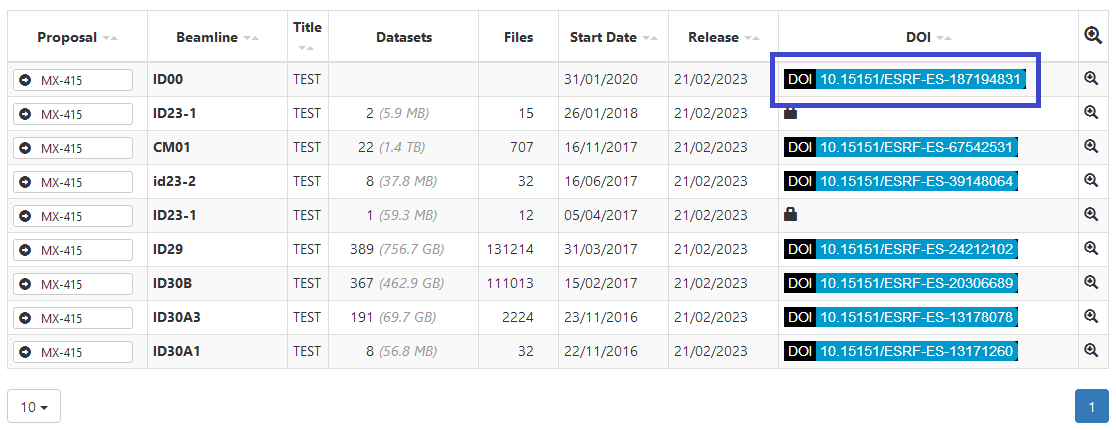Viewport: 1116px width, 430px height.
Task: Click arrow icon of MX-415 in ID30B row
Action: (x=25, y=284)
